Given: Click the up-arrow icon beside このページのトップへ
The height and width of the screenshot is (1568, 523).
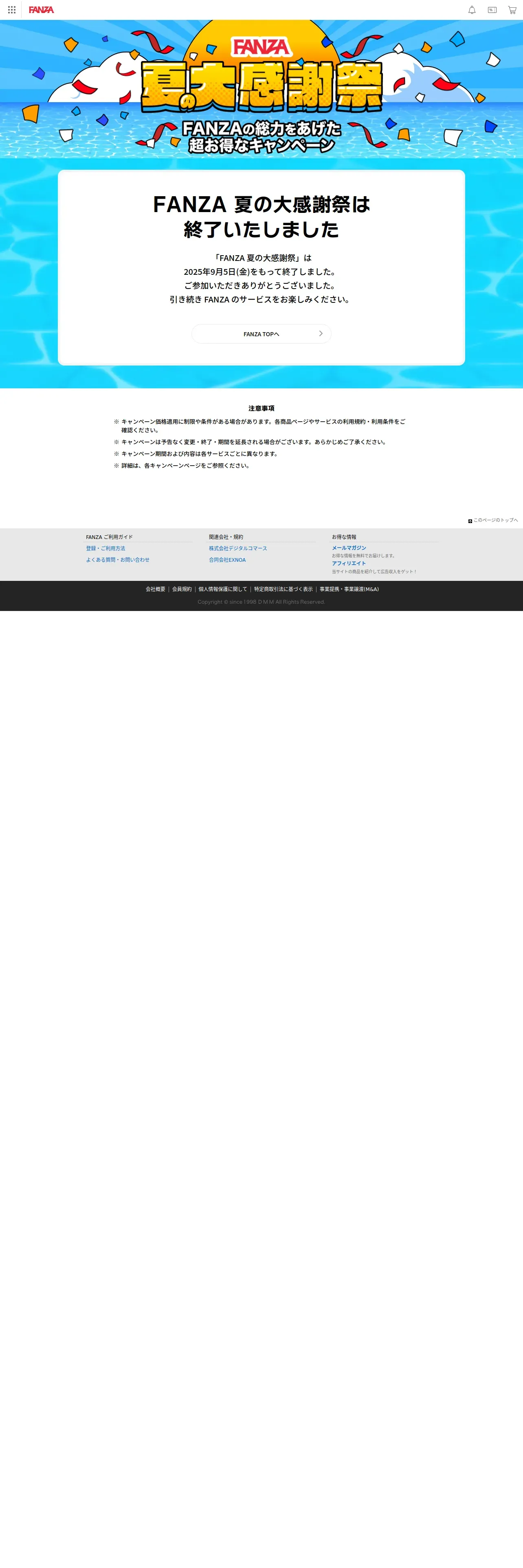Looking at the screenshot, I should pyautogui.click(x=470, y=521).
